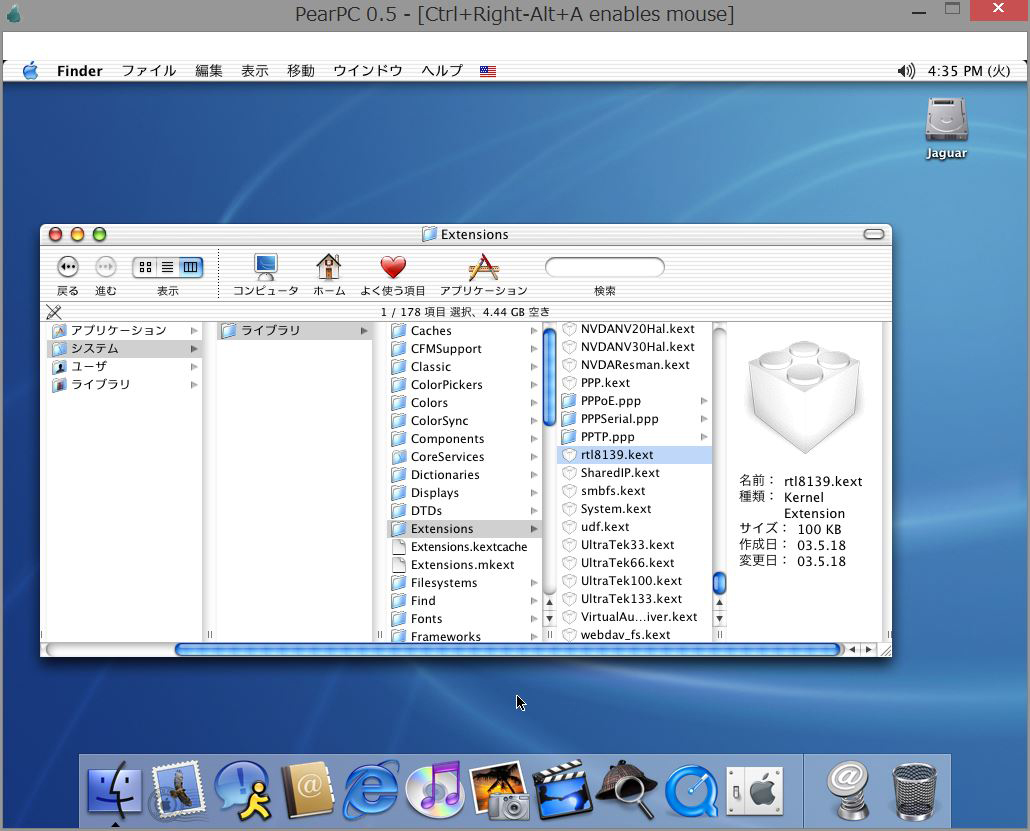The width and height of the screenshot is (1030, 831).
Task: Open the Trash in the Dock
Action: coord(914,791)
